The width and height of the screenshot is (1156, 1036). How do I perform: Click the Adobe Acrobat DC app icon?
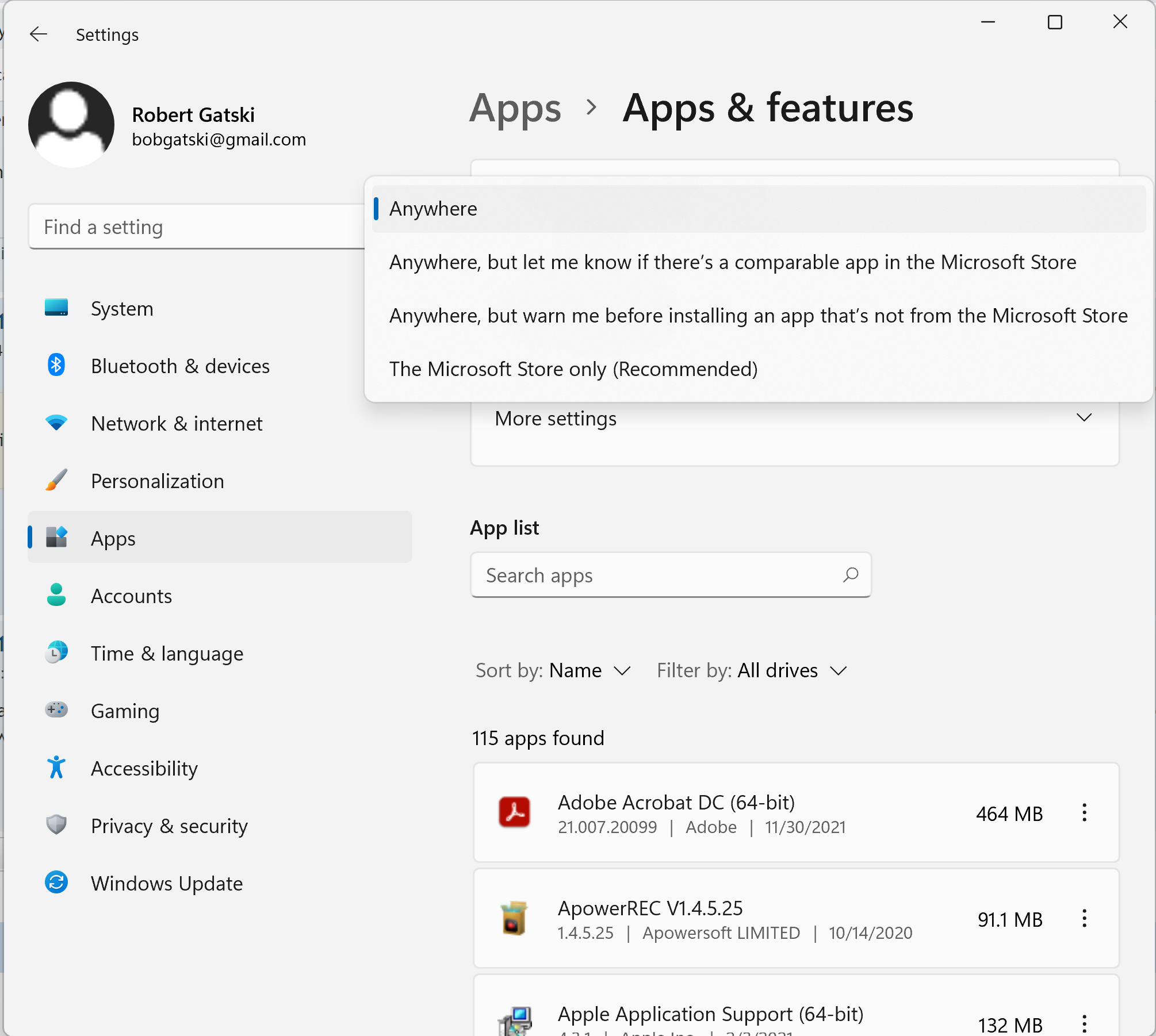pos(514,812)
